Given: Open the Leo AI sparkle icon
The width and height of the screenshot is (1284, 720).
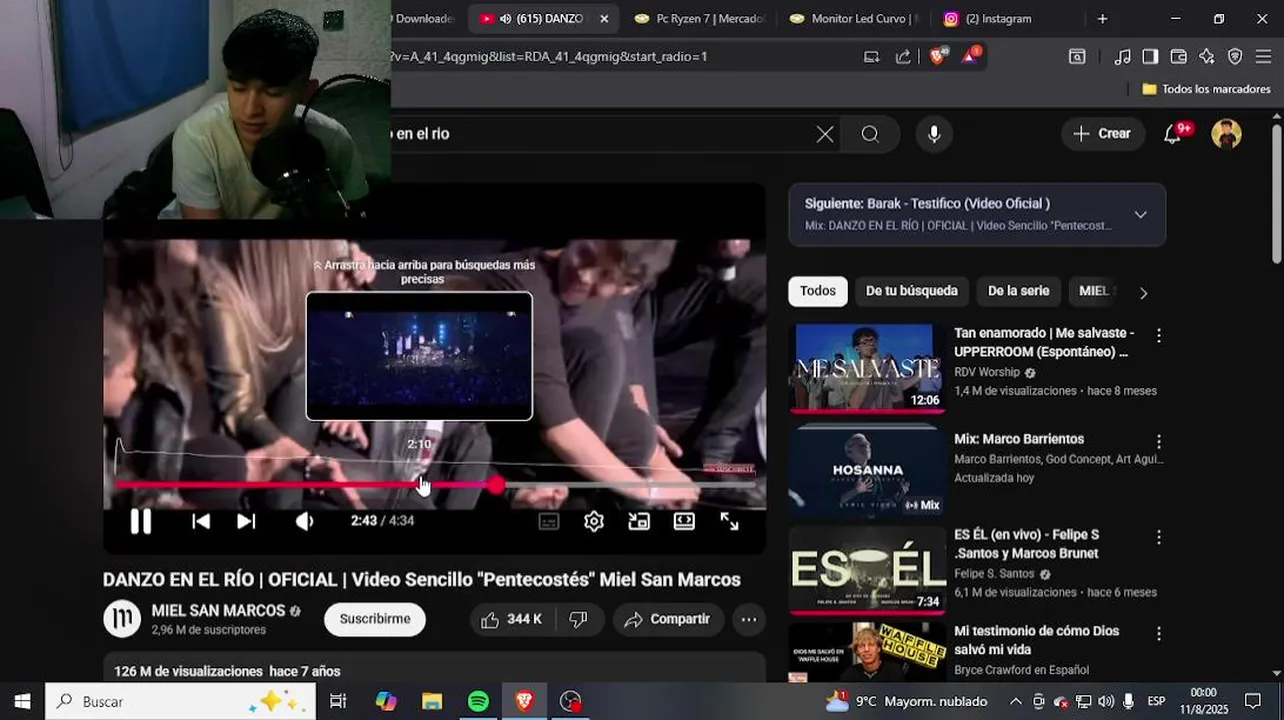Looking at the screenshot, I should point(1207,57).
